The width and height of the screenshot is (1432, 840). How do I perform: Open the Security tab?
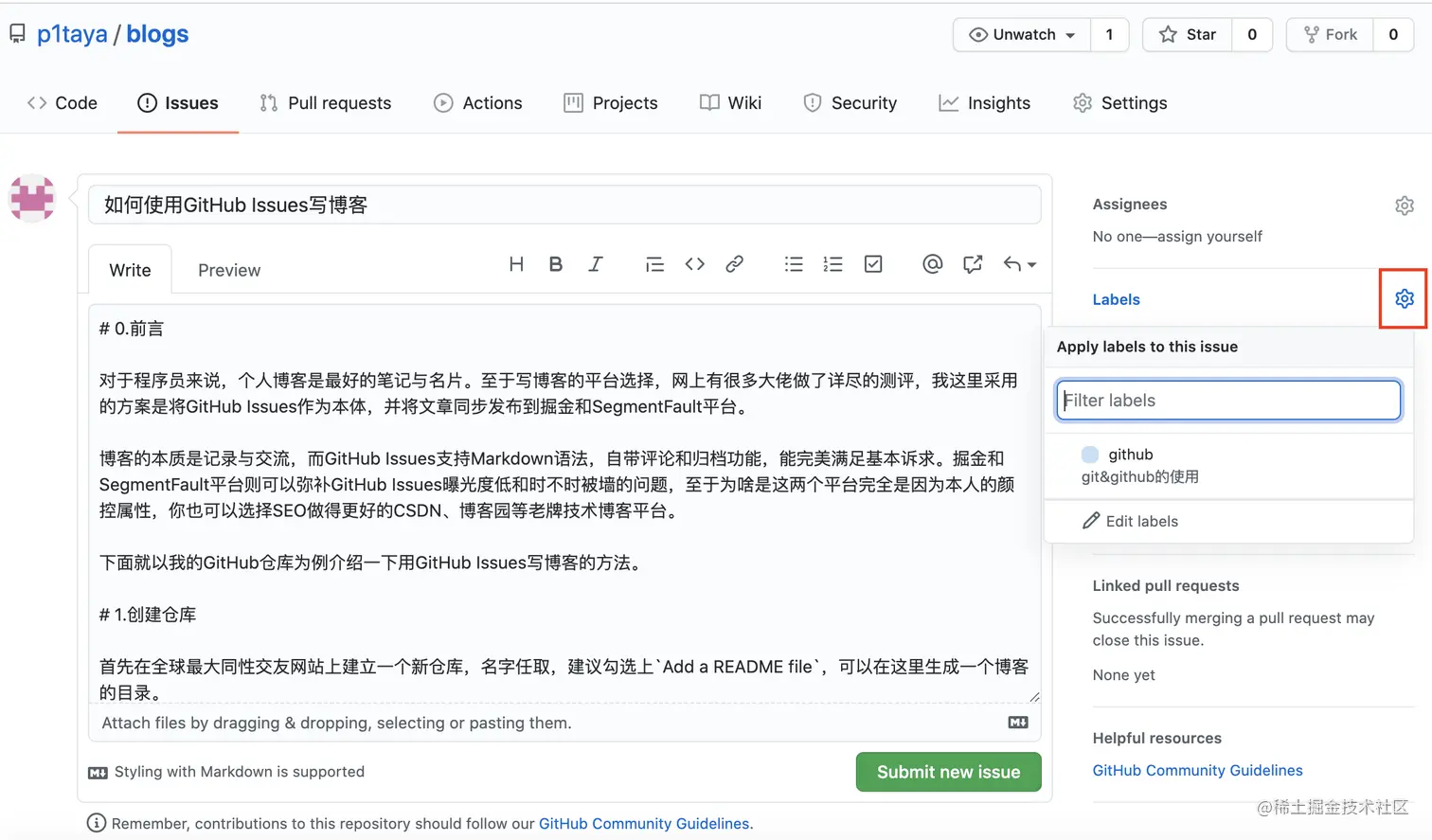850,103
